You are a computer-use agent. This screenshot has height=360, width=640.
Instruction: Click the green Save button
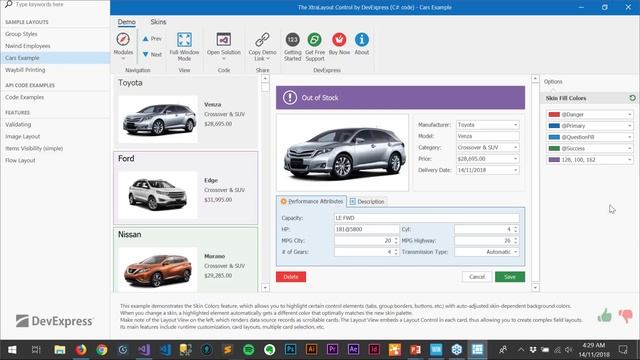[510, 277]
